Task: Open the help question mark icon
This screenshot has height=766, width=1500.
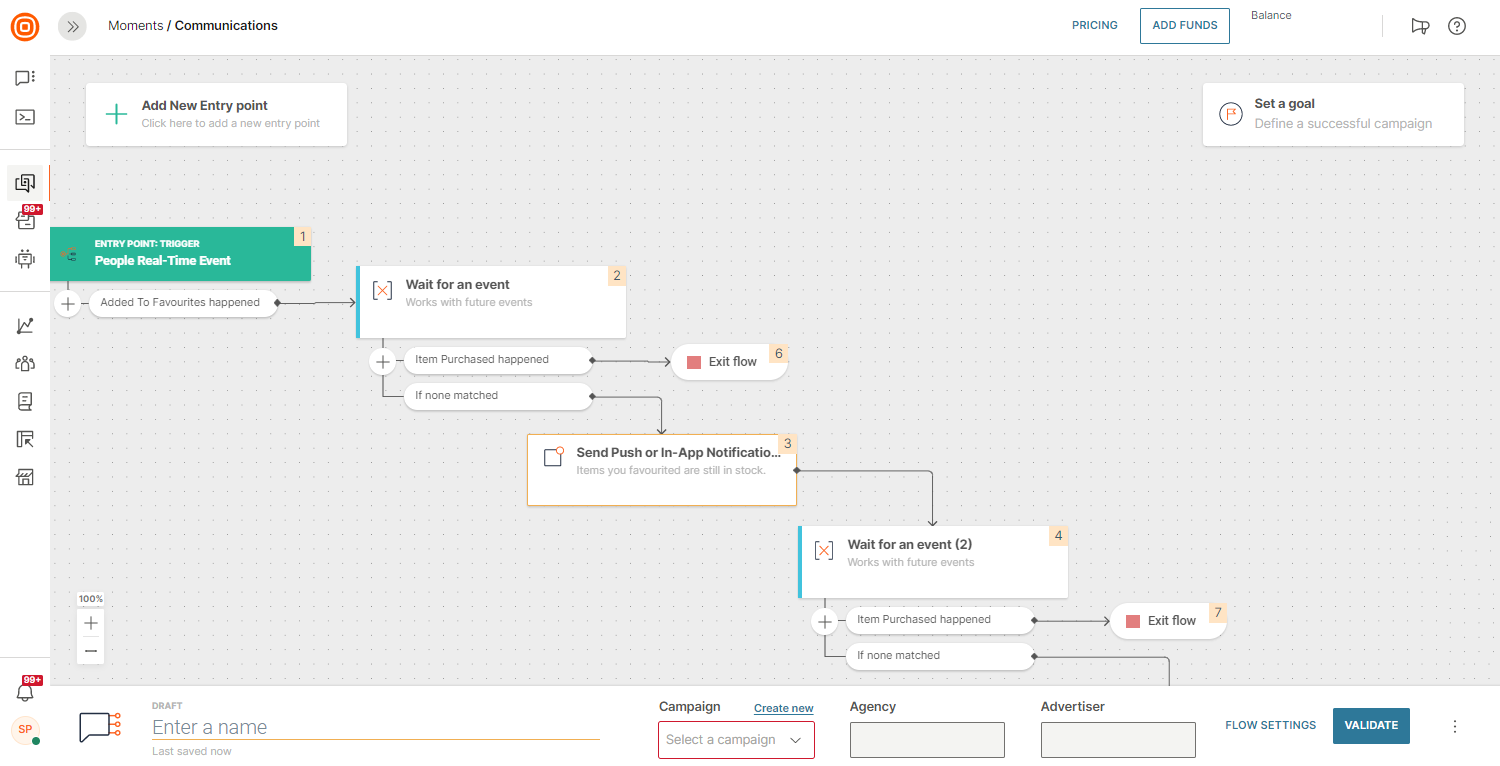Action: pos(1457,27)
